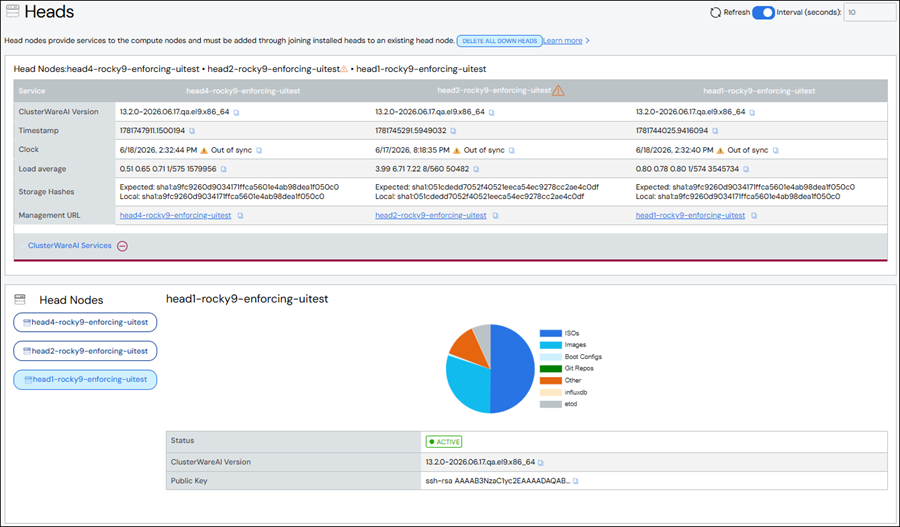The width and height of the screenshot is (900, 527).
Task: Open head4-rocky9-enforcing-uitest management URL link
Action: 175,215
